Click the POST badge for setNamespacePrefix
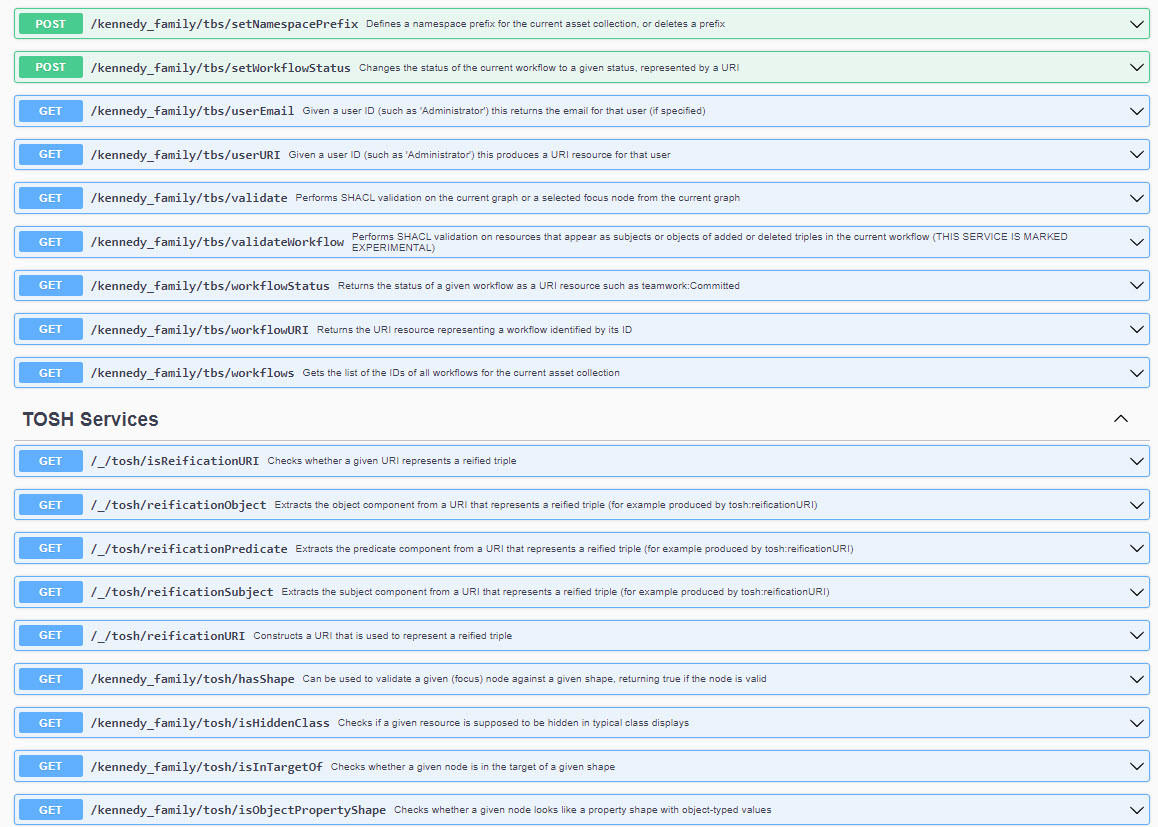The height and width of the screenshot is (827, 1158). (50, 23)
